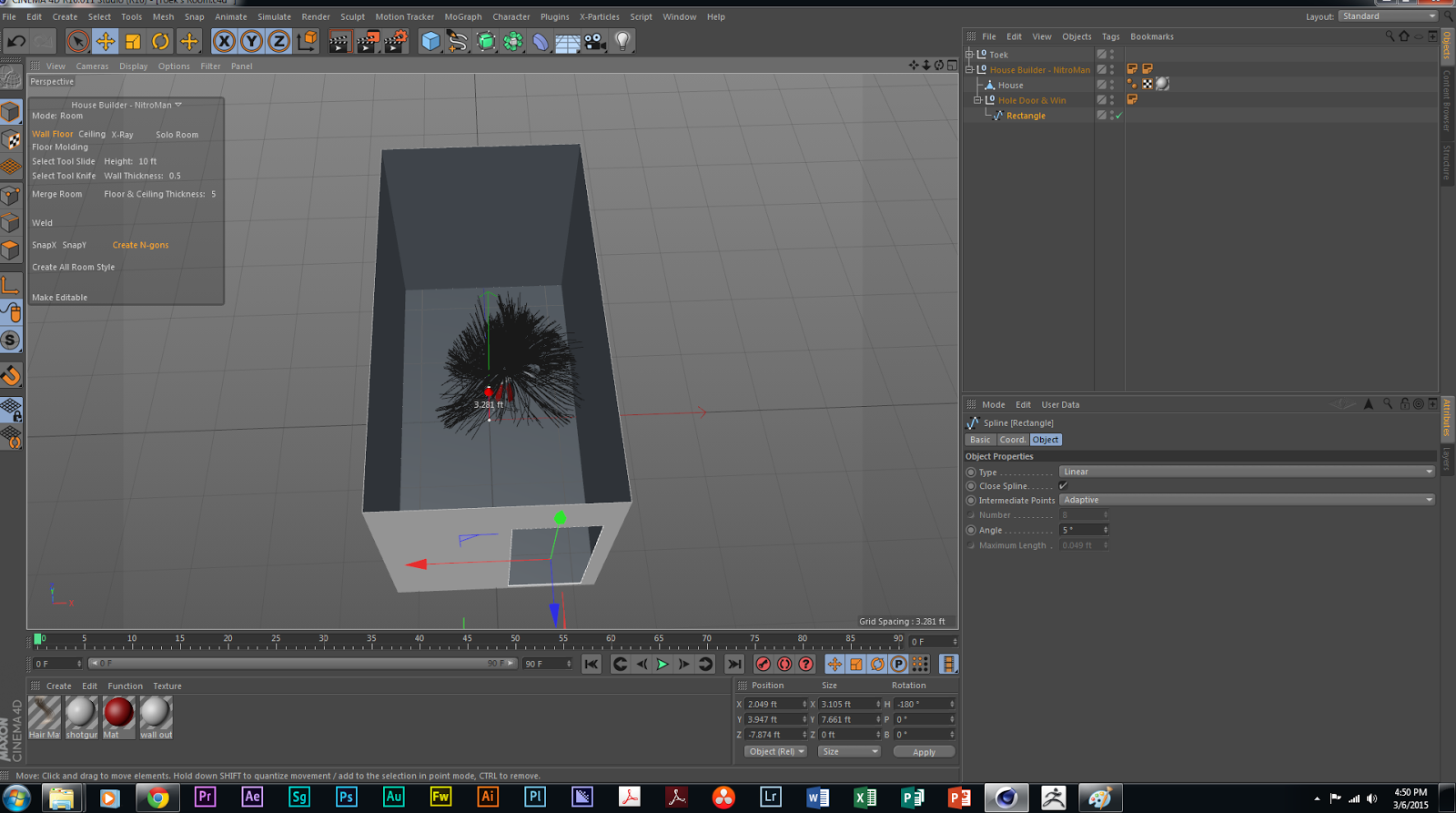Click Make Editable in House Builder panel
The height and width of the screenshot is (813, 1456).
point(60,298)
